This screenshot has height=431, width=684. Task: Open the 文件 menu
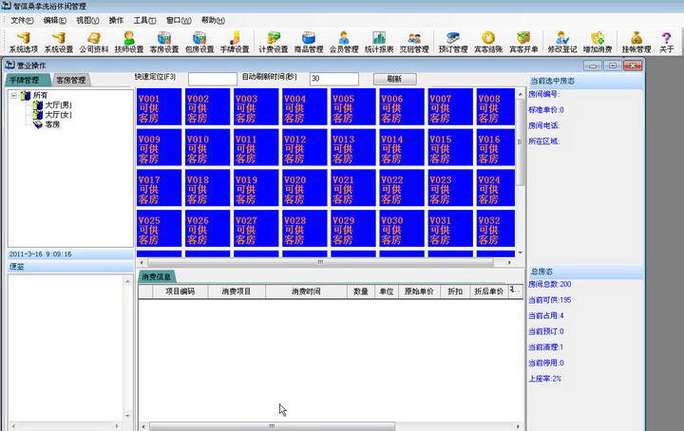pos(21,20)
